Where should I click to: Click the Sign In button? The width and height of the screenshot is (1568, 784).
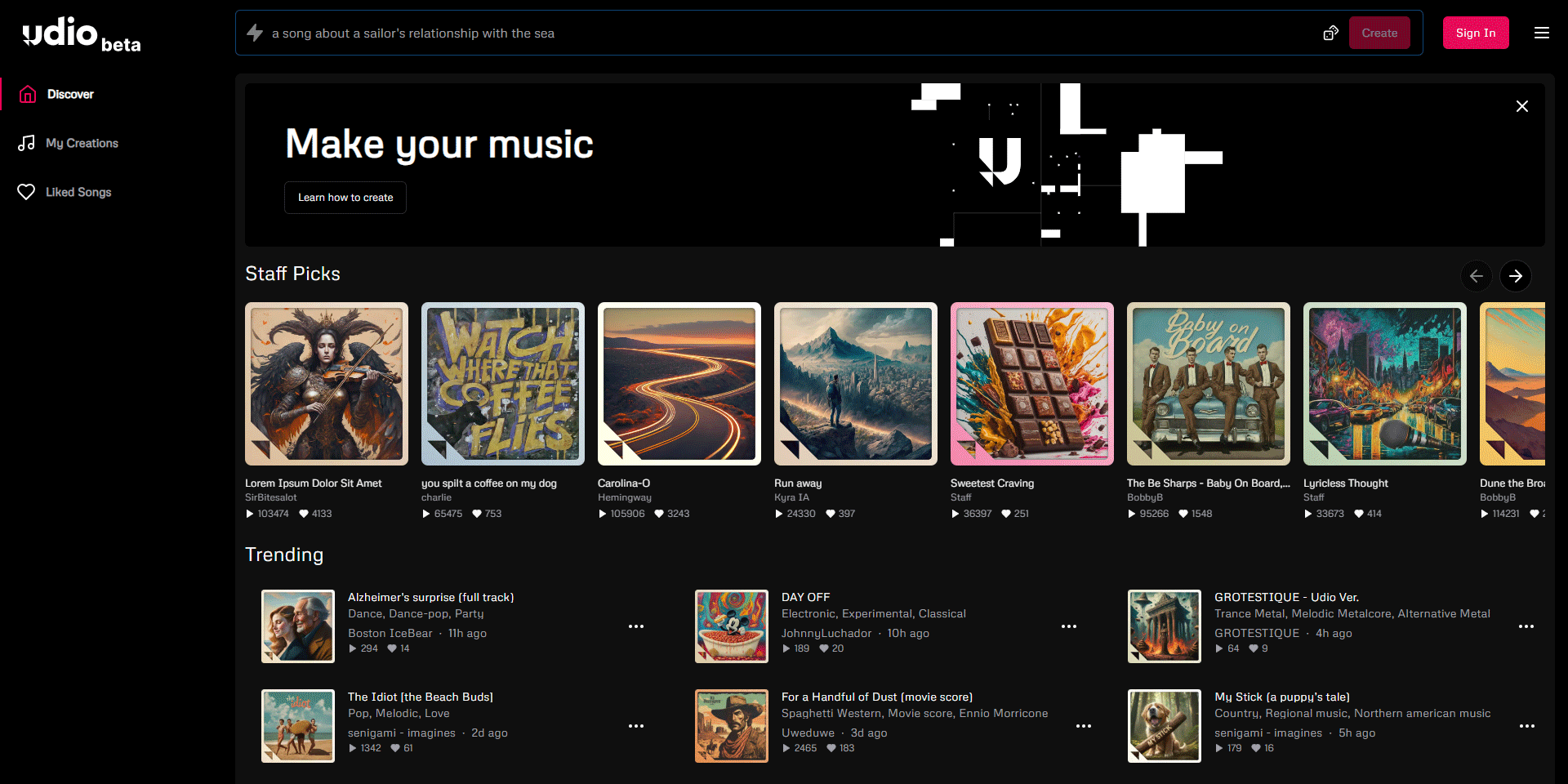[x=1475, y=33]
